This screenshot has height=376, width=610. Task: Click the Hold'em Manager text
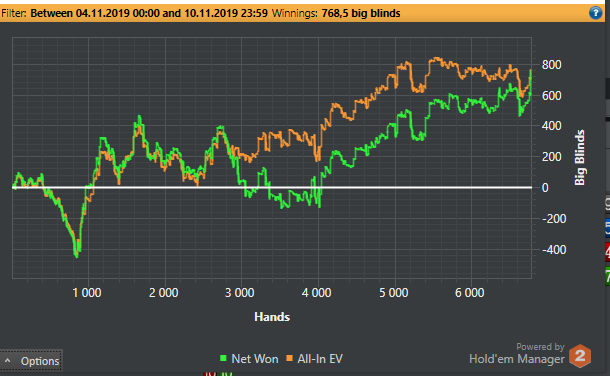point(517,359)
